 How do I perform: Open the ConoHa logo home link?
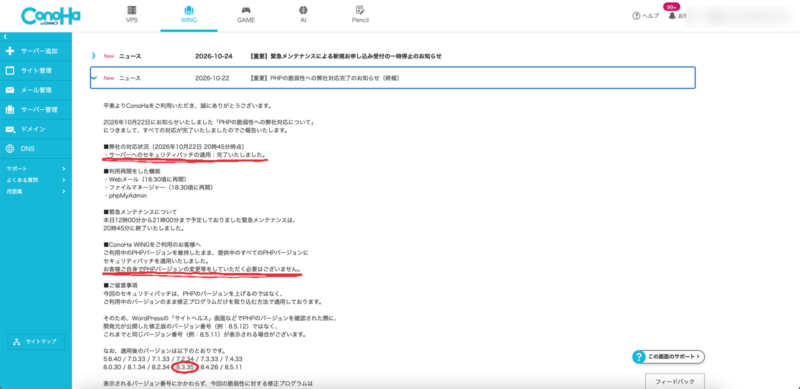point(51,16)
